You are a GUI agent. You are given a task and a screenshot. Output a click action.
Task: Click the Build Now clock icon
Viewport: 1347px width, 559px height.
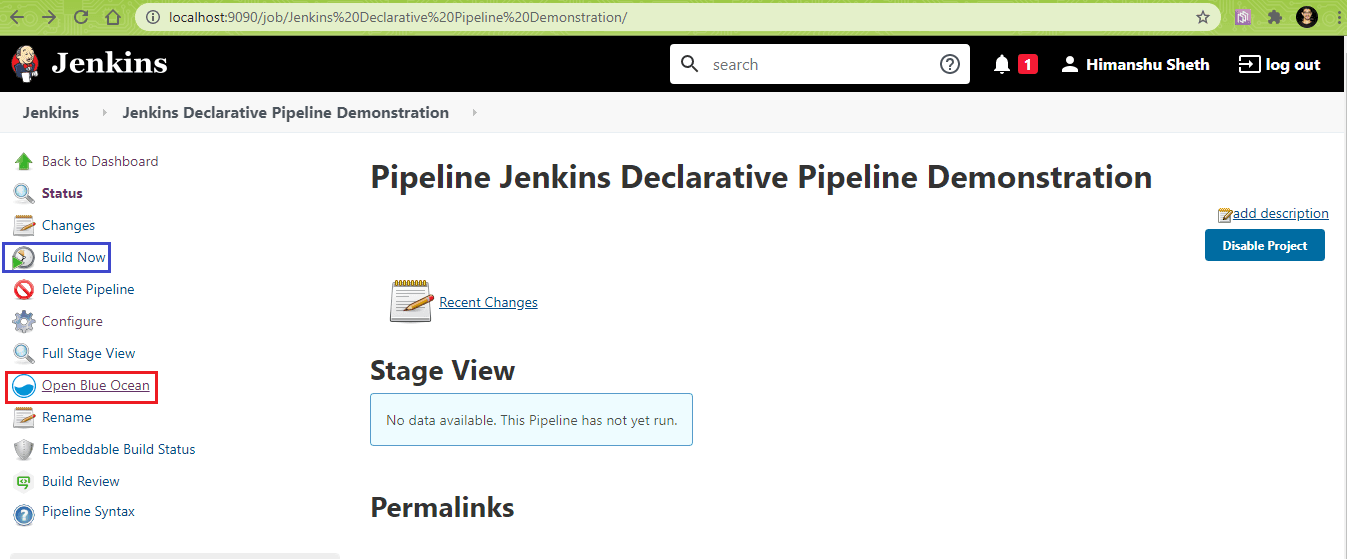coord(24,257)
